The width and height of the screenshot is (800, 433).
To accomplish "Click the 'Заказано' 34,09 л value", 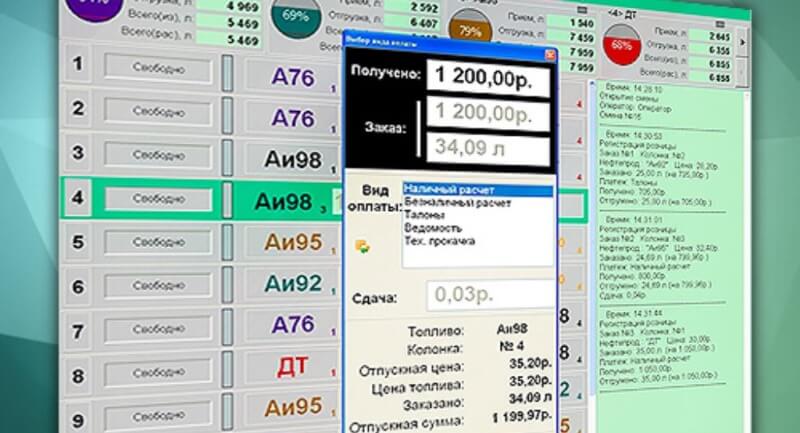I will 530,398.
